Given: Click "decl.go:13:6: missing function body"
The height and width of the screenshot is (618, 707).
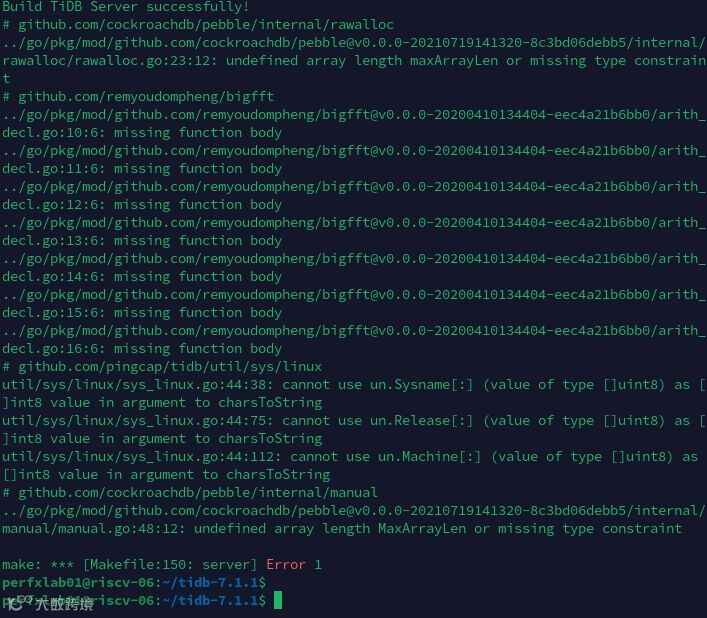Looking at the screenshot, I should click(142, 241).
